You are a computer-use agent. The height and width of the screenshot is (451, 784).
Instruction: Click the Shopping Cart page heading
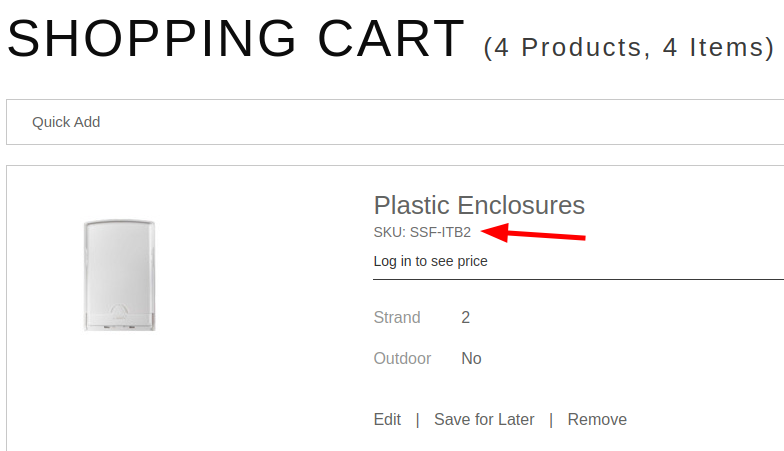236,38
